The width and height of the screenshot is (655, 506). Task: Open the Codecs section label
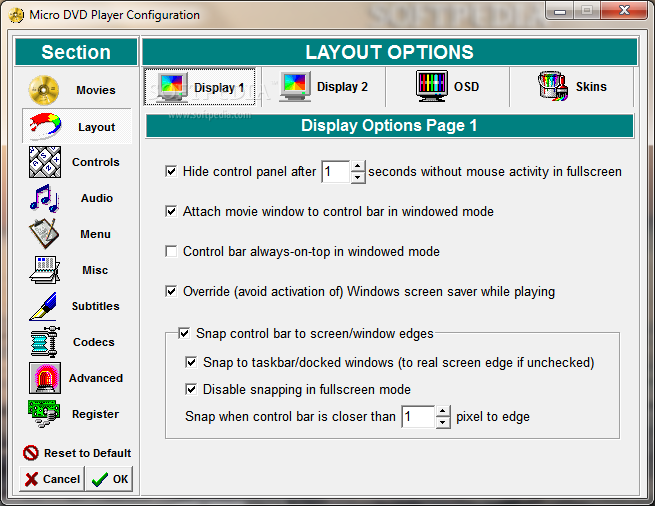coord(94,342)
